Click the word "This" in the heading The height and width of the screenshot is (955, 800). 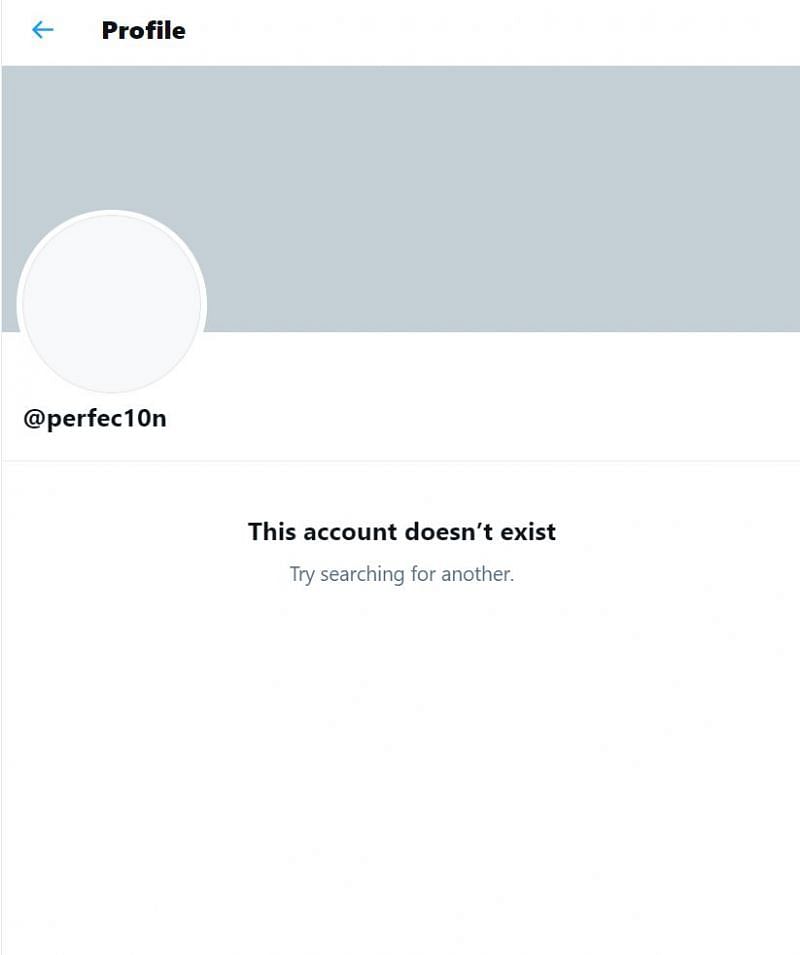pyautogui.click(x=272, y=532)
